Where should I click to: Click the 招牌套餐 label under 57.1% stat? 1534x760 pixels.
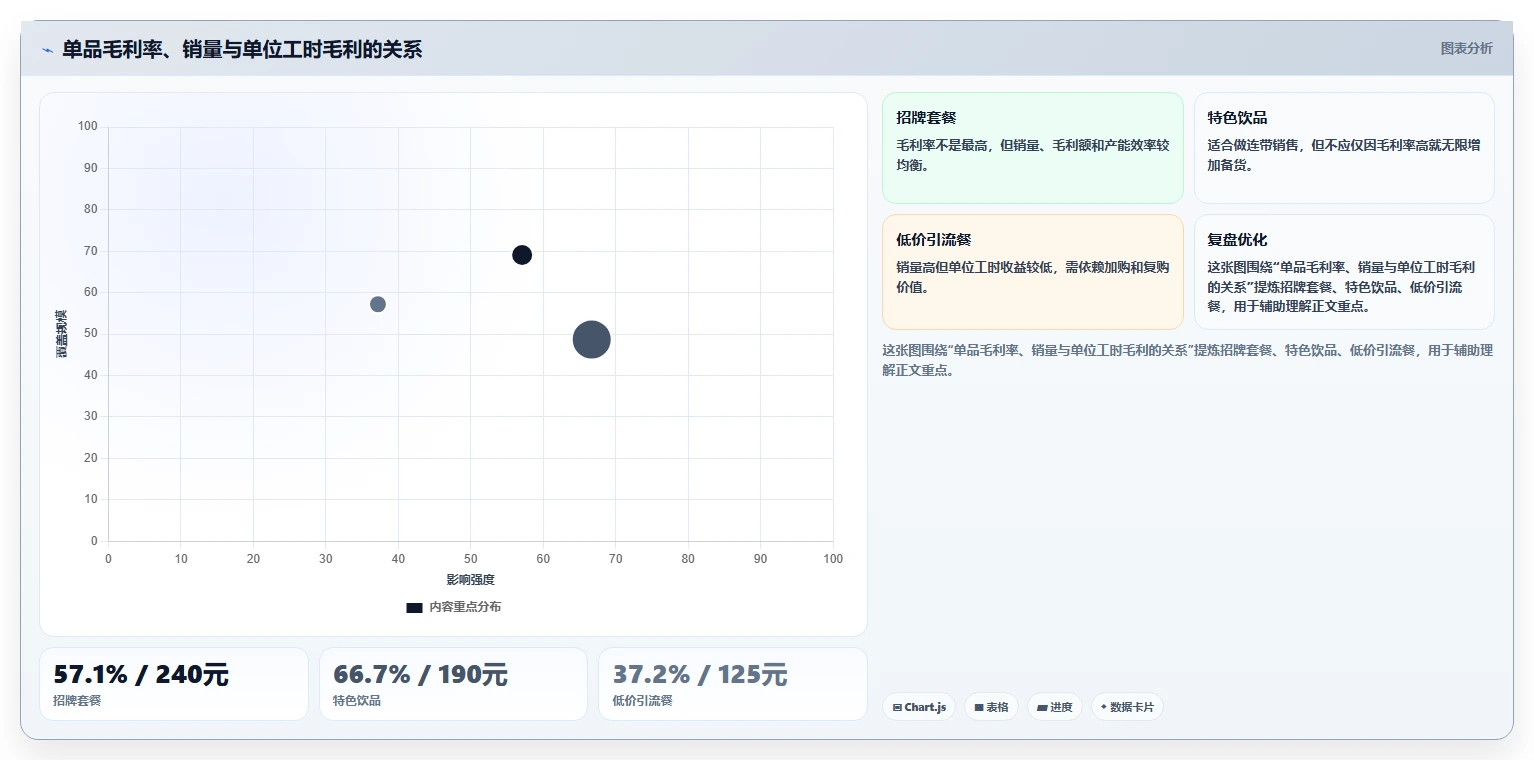pos(77,701)
